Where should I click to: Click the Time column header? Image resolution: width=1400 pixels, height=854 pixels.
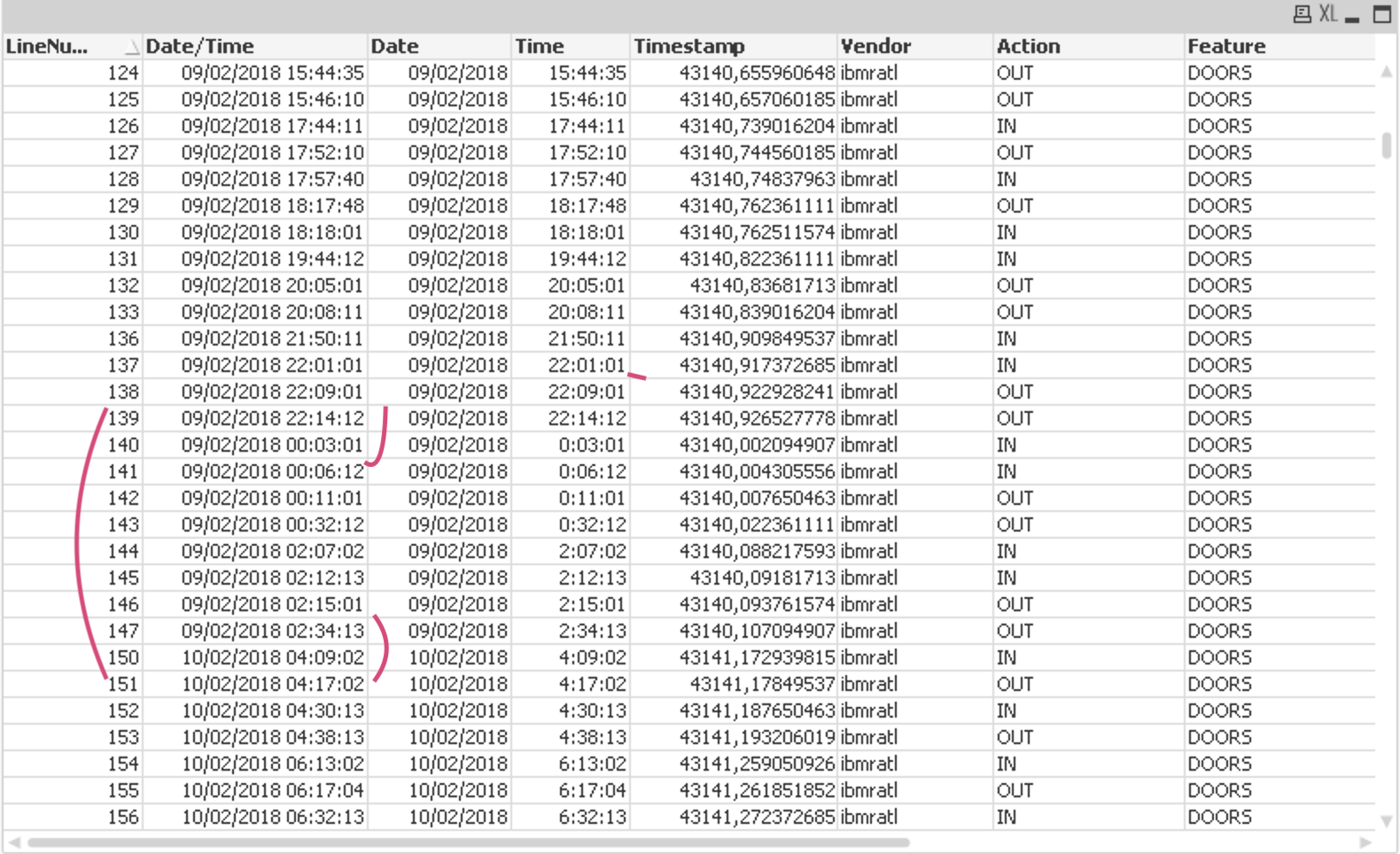tap(540, 46)
